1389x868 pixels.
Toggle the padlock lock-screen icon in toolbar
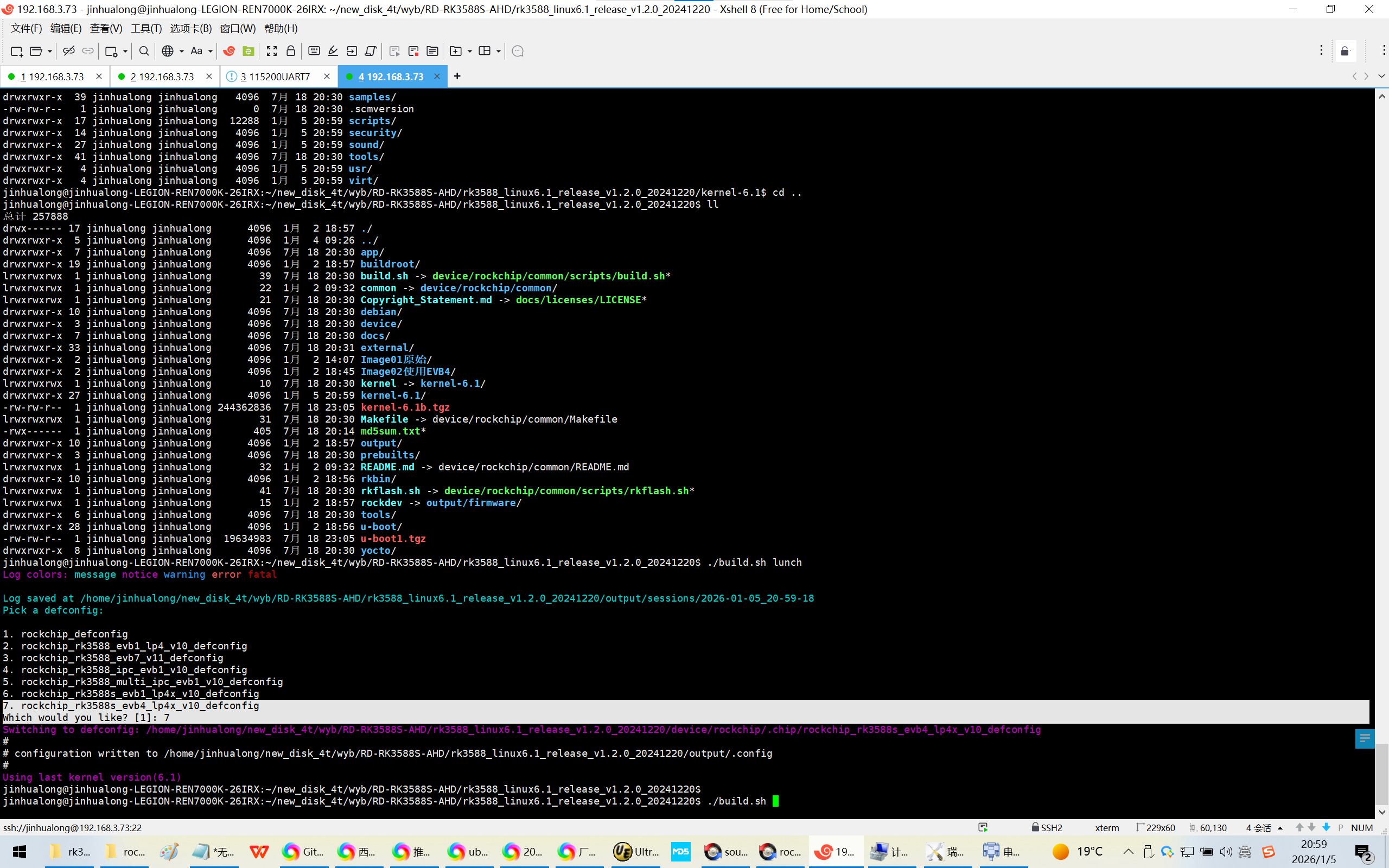[291, 51]
